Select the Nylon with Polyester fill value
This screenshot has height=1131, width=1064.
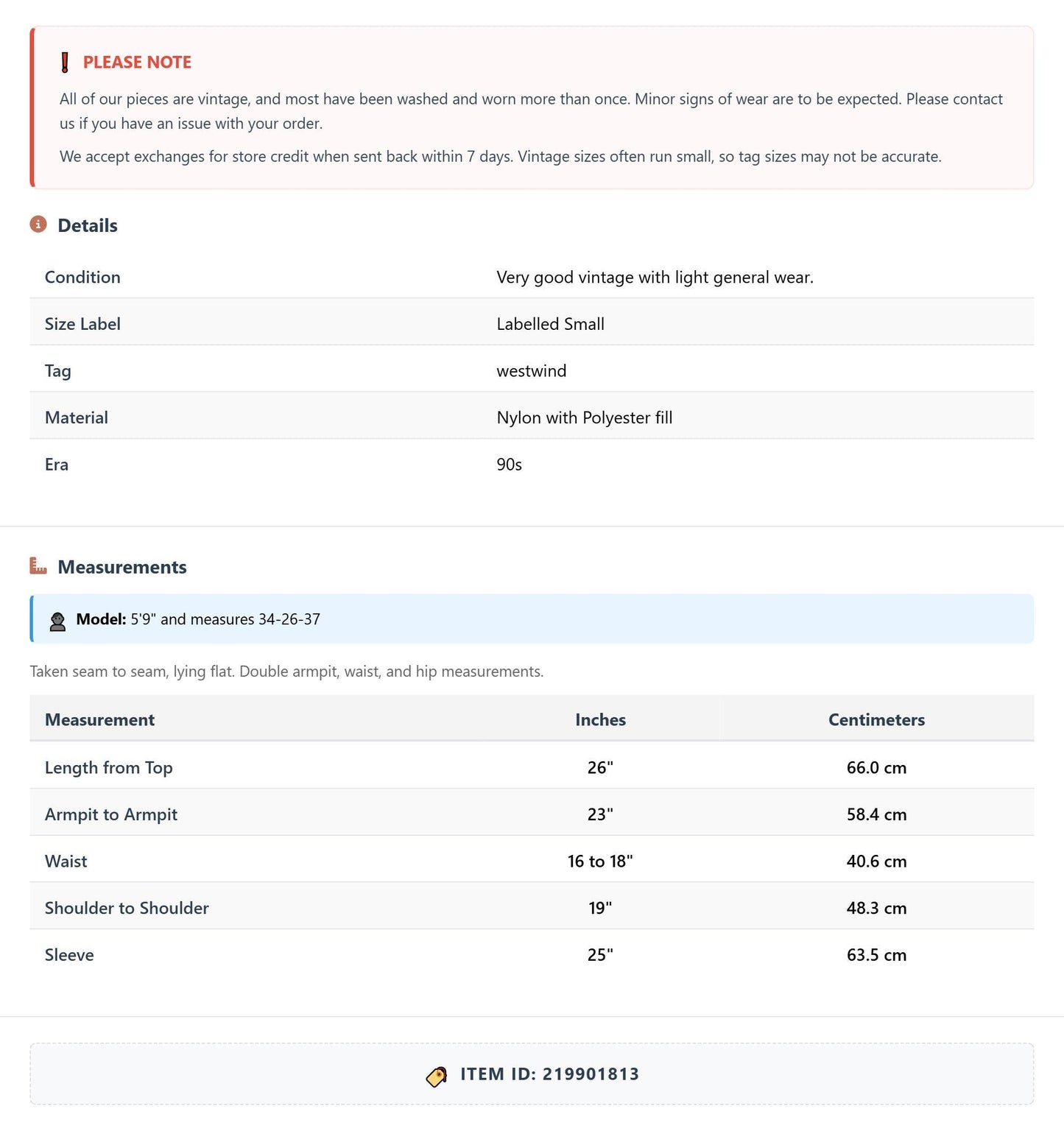tap(585, 418)
